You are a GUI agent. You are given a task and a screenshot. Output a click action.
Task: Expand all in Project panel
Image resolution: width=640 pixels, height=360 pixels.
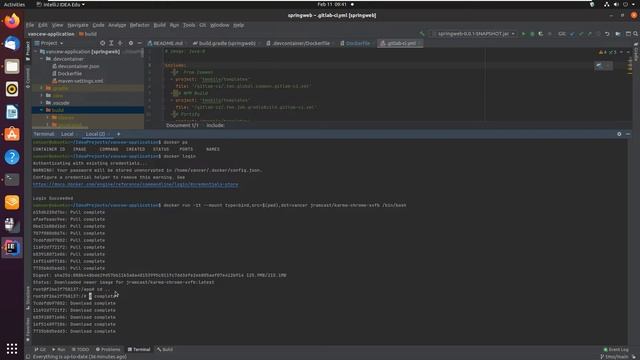[x=111, y=43]
